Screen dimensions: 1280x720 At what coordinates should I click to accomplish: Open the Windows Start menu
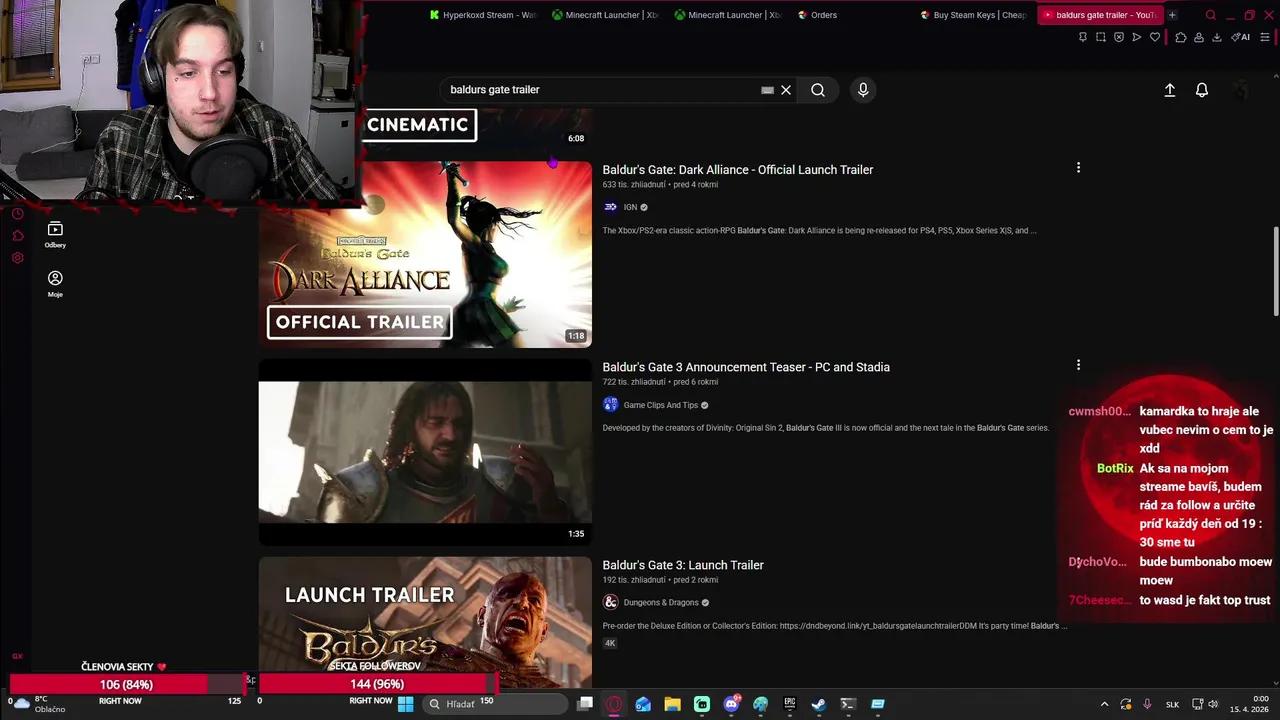[405, 704]
